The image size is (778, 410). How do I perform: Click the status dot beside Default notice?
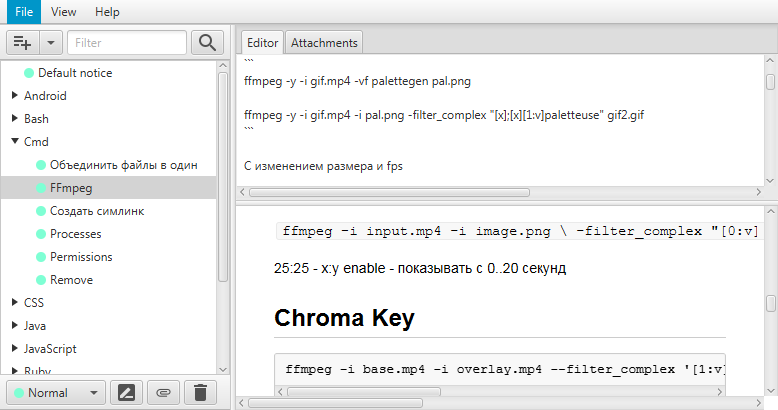pyautogui.click(x=29, y=73)
